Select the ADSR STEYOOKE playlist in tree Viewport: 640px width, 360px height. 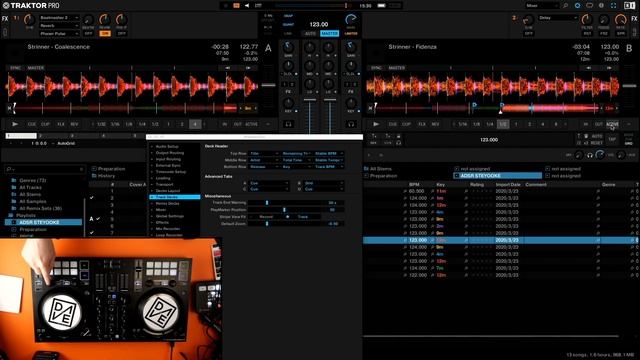coord(44,222)
